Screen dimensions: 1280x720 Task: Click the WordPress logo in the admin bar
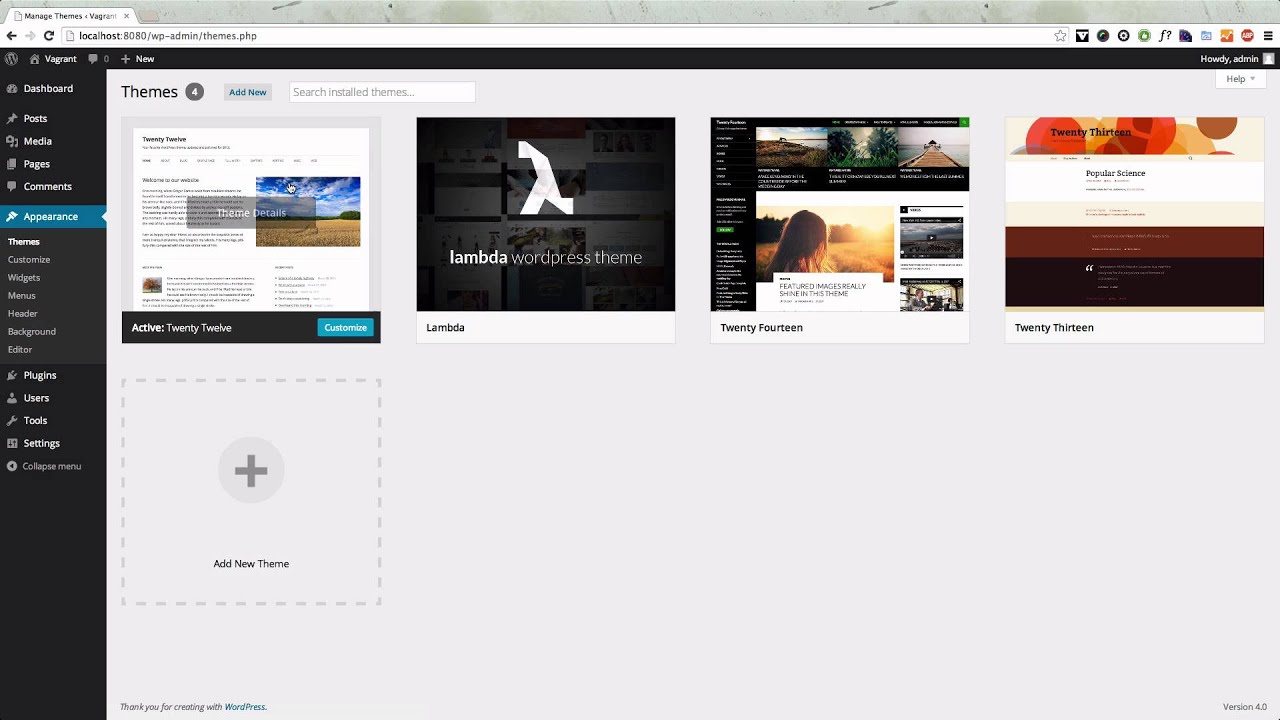pos(11,59)
